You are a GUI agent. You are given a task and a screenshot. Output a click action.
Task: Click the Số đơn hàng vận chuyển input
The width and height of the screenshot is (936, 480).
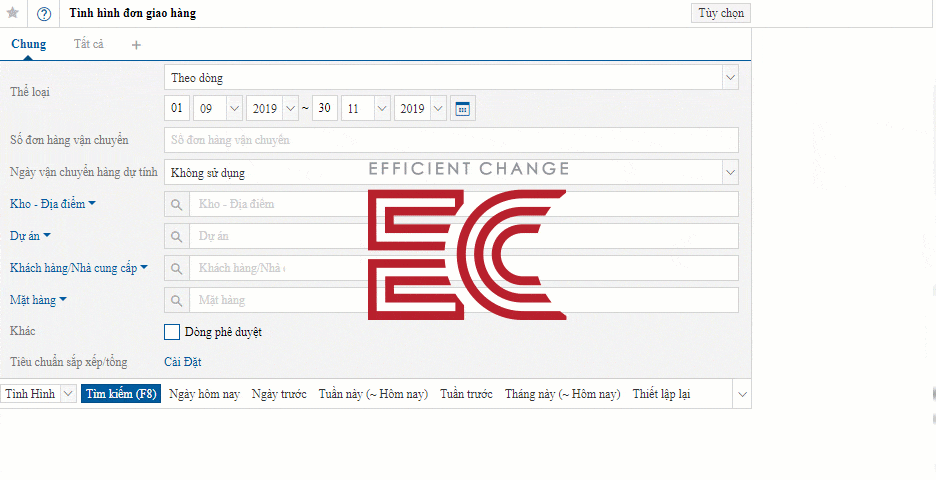tap(451, 140)
